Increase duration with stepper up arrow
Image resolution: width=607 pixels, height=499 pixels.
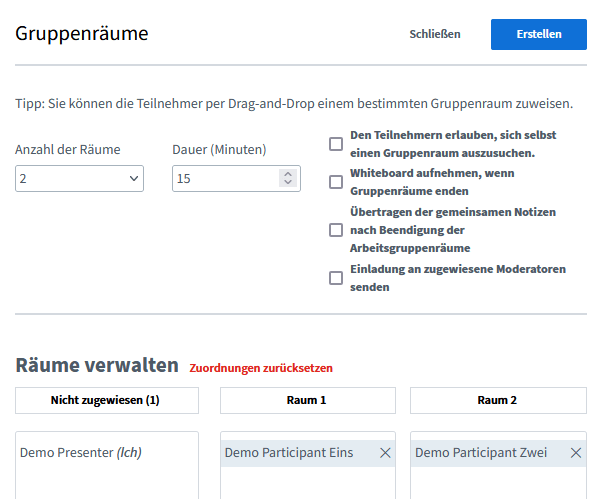pyautogui.click(x=288, y=173)
